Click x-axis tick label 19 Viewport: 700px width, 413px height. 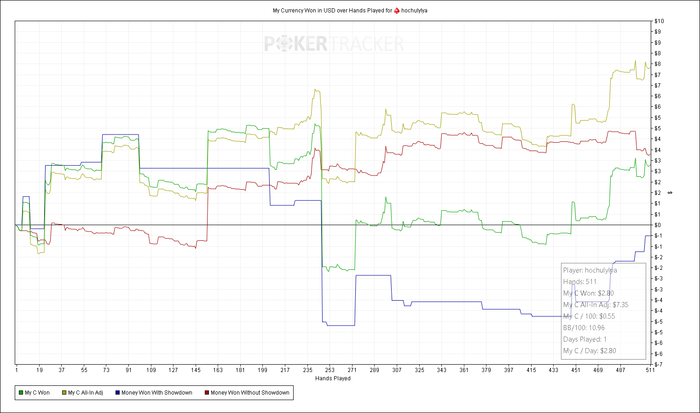39,370
